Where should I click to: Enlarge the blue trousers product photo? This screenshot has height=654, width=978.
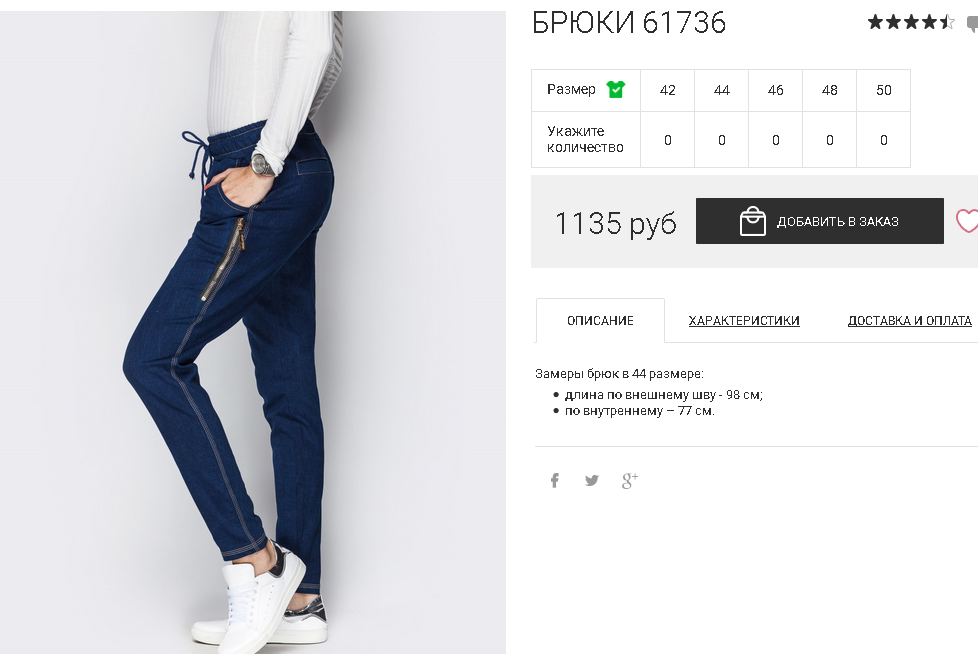click(x=253, y=332)
